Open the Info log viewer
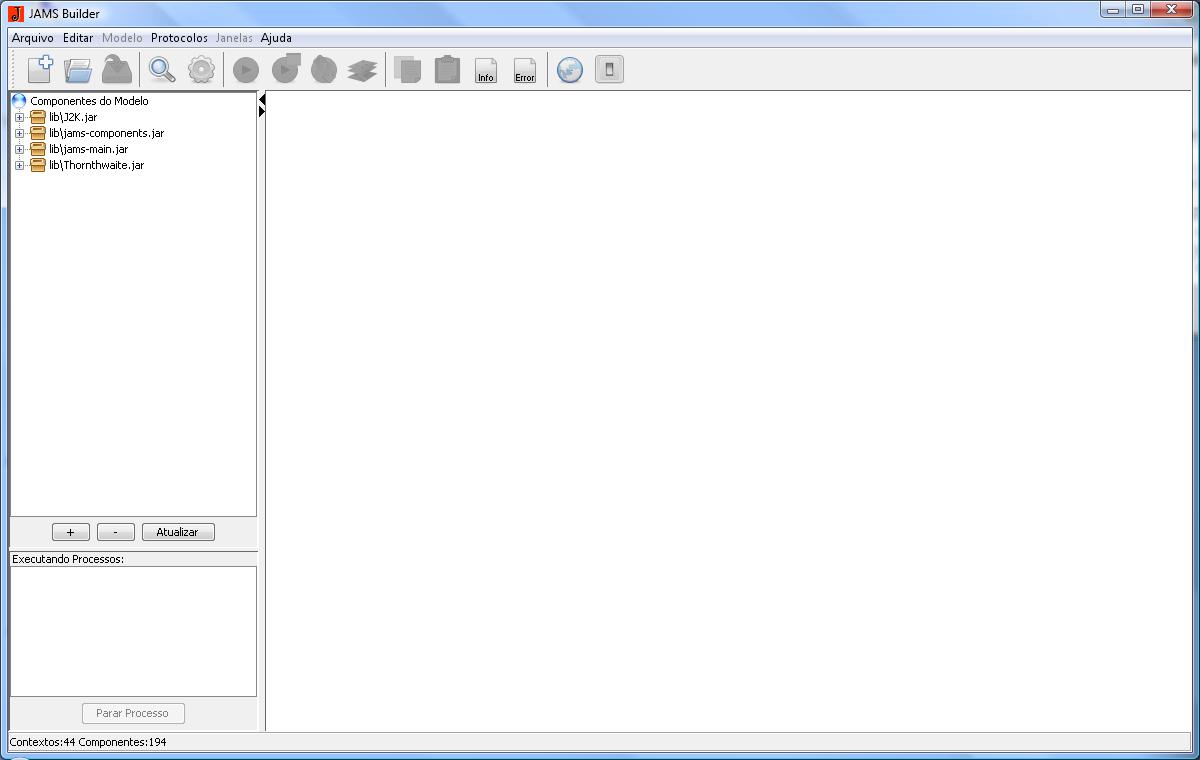The width and height of the screenshot is (1200, 760). click(486, 70)
